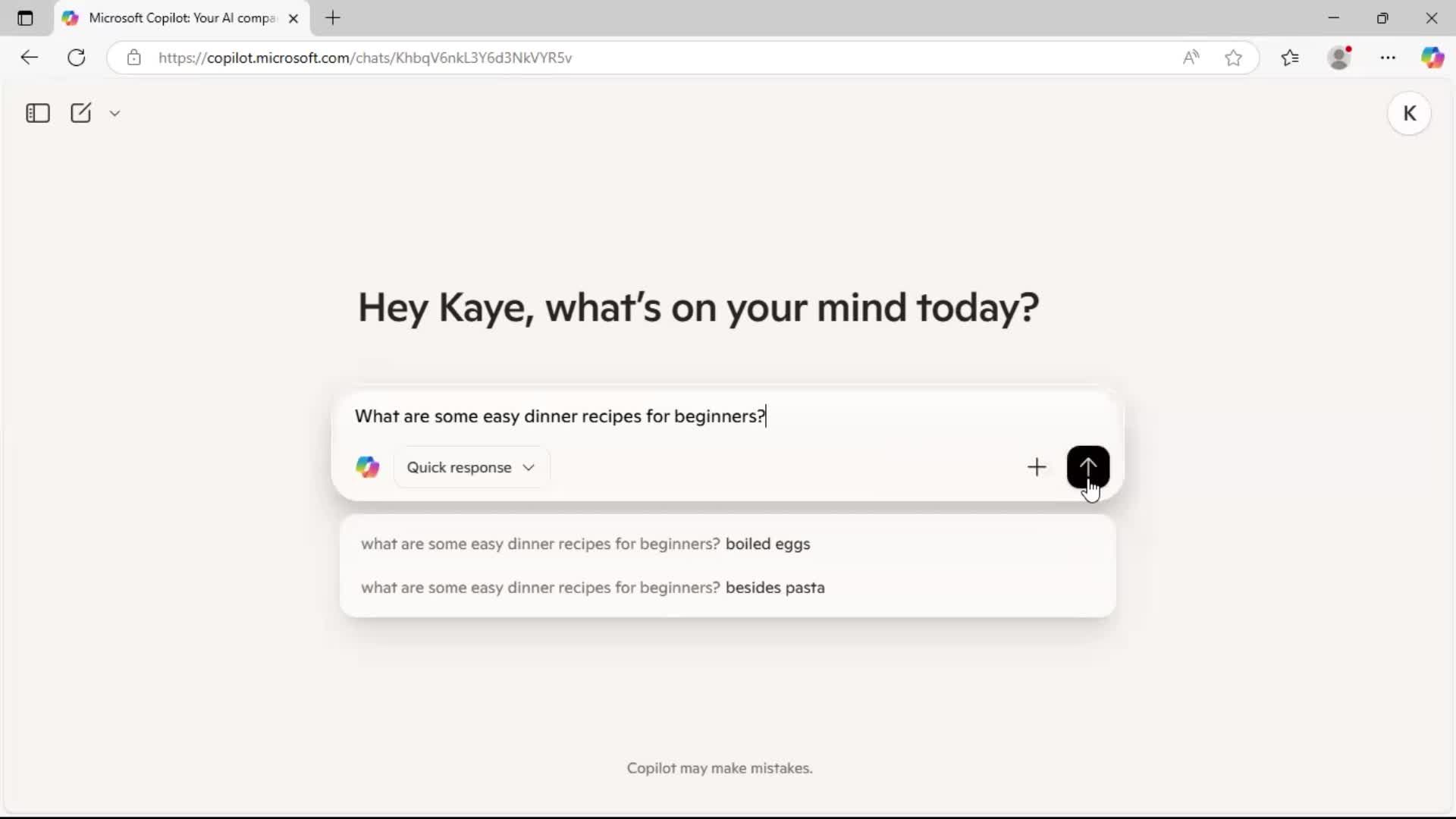This screenshot has height=819, width=1456.
Task: Click the browser back arrow
Action: [x=29, y=57]
